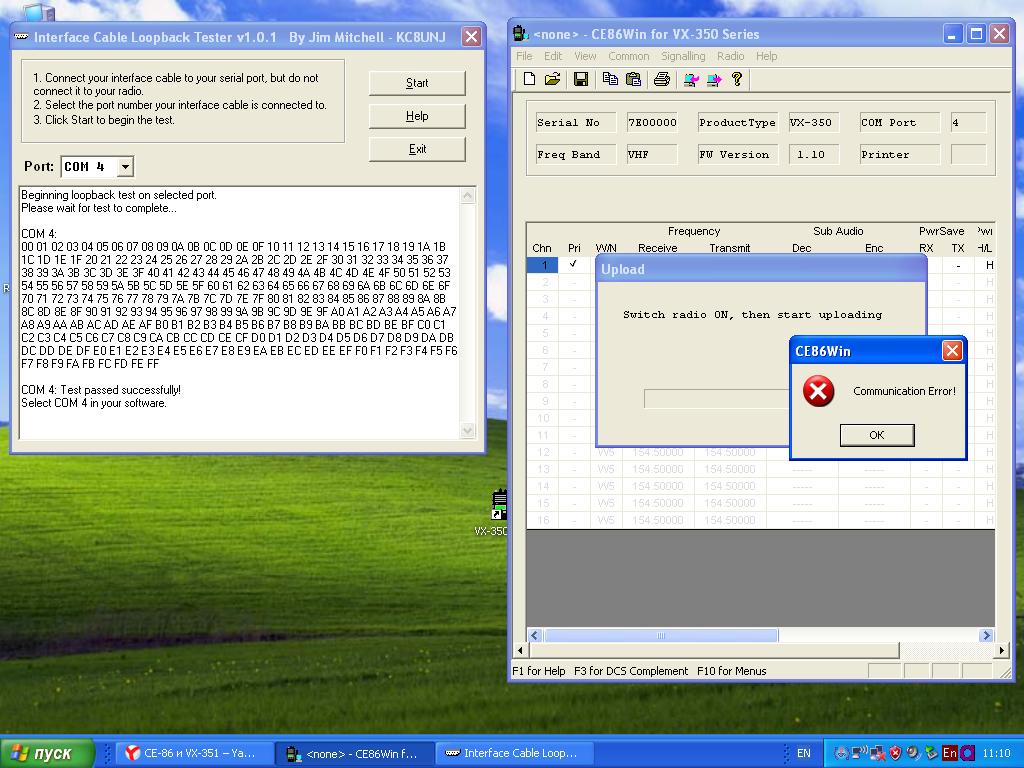The height and width of the screenshot is (768, 1024).
Task: Open the Edit menu in CE86Win
Action: (x=552, y=56)
